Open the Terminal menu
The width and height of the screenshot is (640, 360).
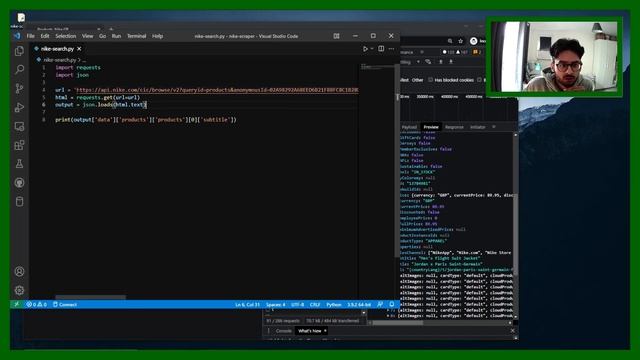coord(136,36)
